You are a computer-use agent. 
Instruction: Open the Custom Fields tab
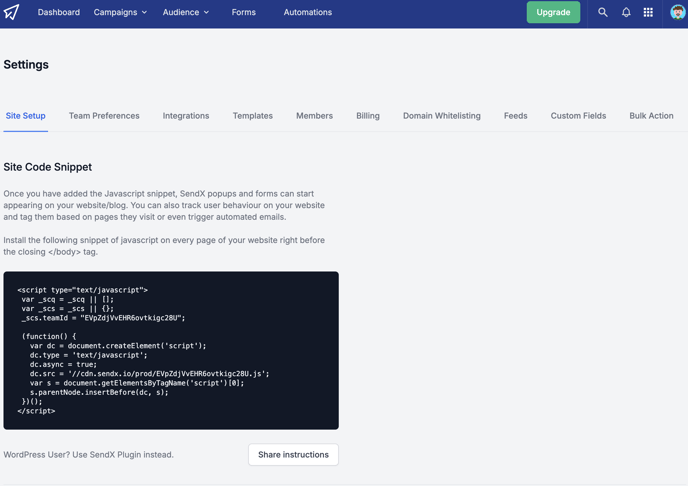pos(578,116)
